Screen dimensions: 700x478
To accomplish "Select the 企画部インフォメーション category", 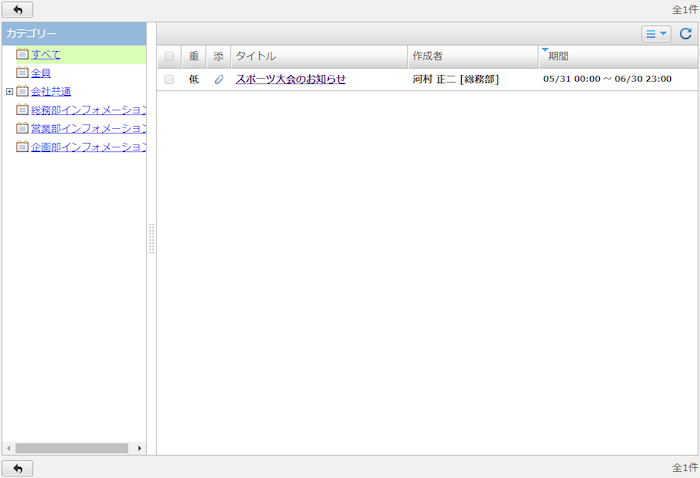I will (88, 148).
